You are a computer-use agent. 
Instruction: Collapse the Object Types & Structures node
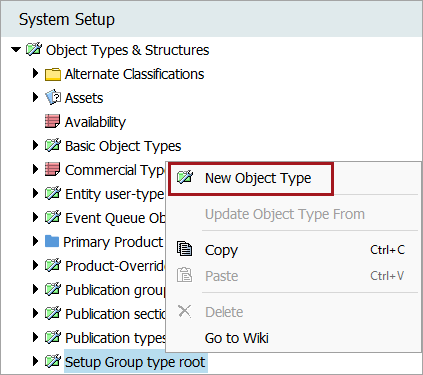[16, 50]
